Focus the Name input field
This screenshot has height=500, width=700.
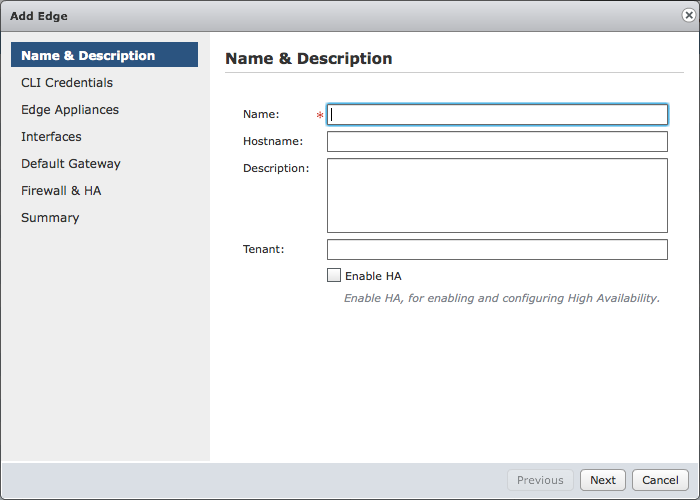point(497,115)
